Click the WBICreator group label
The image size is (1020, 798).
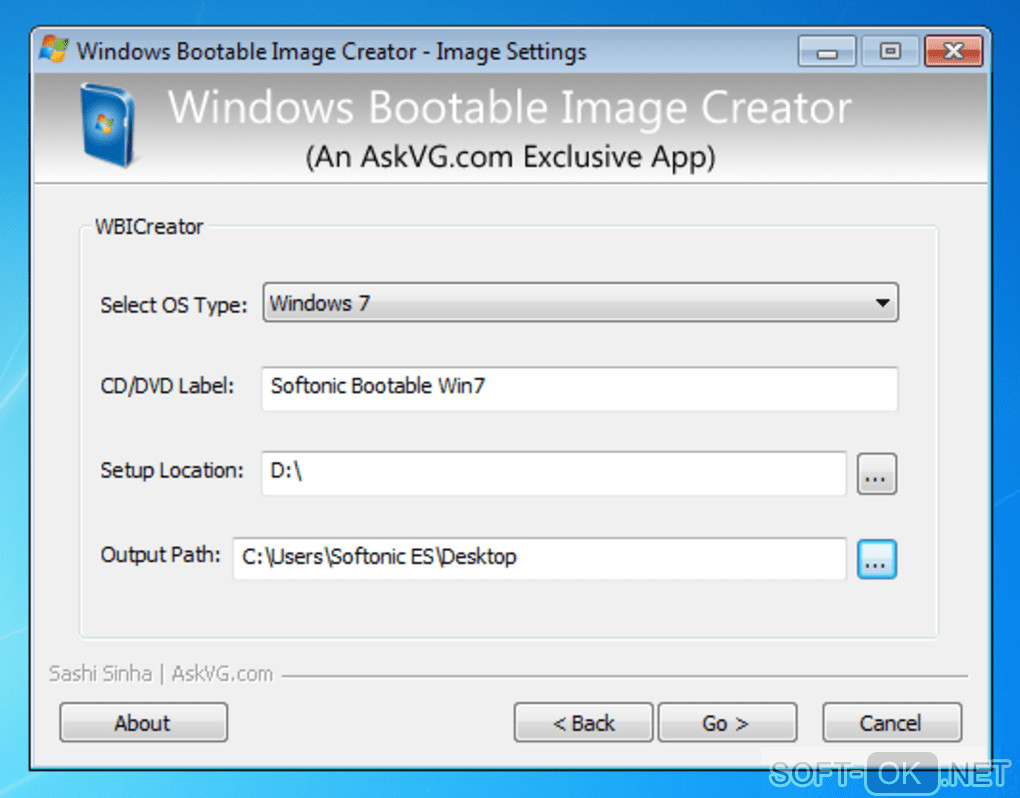(x=149, y=226)
